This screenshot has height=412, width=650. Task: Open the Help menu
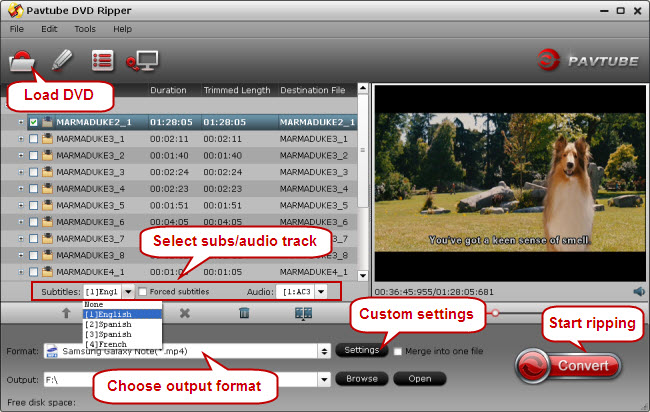[x=122, y=29]
